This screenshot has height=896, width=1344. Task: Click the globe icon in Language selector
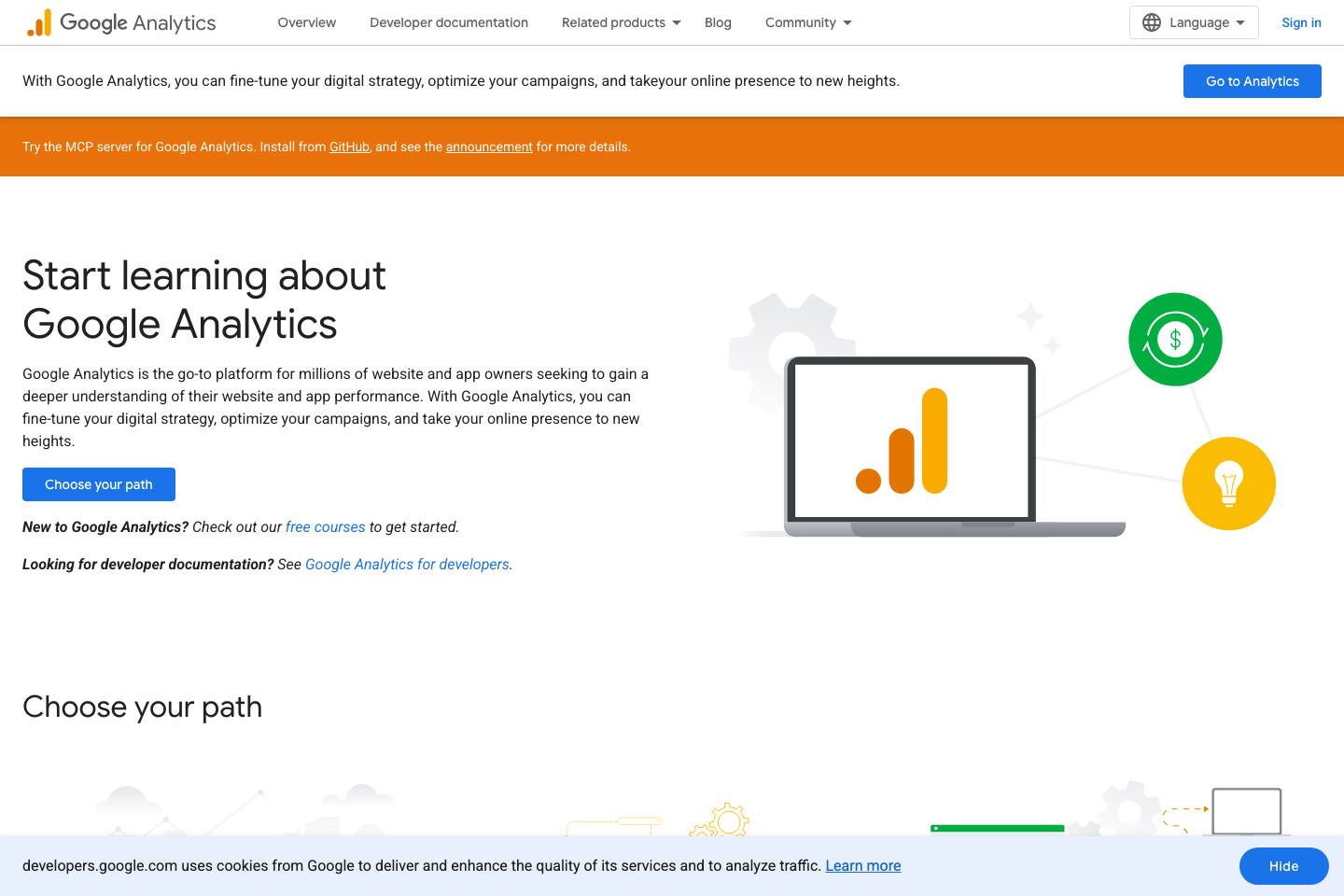[x=1151, y=22]
